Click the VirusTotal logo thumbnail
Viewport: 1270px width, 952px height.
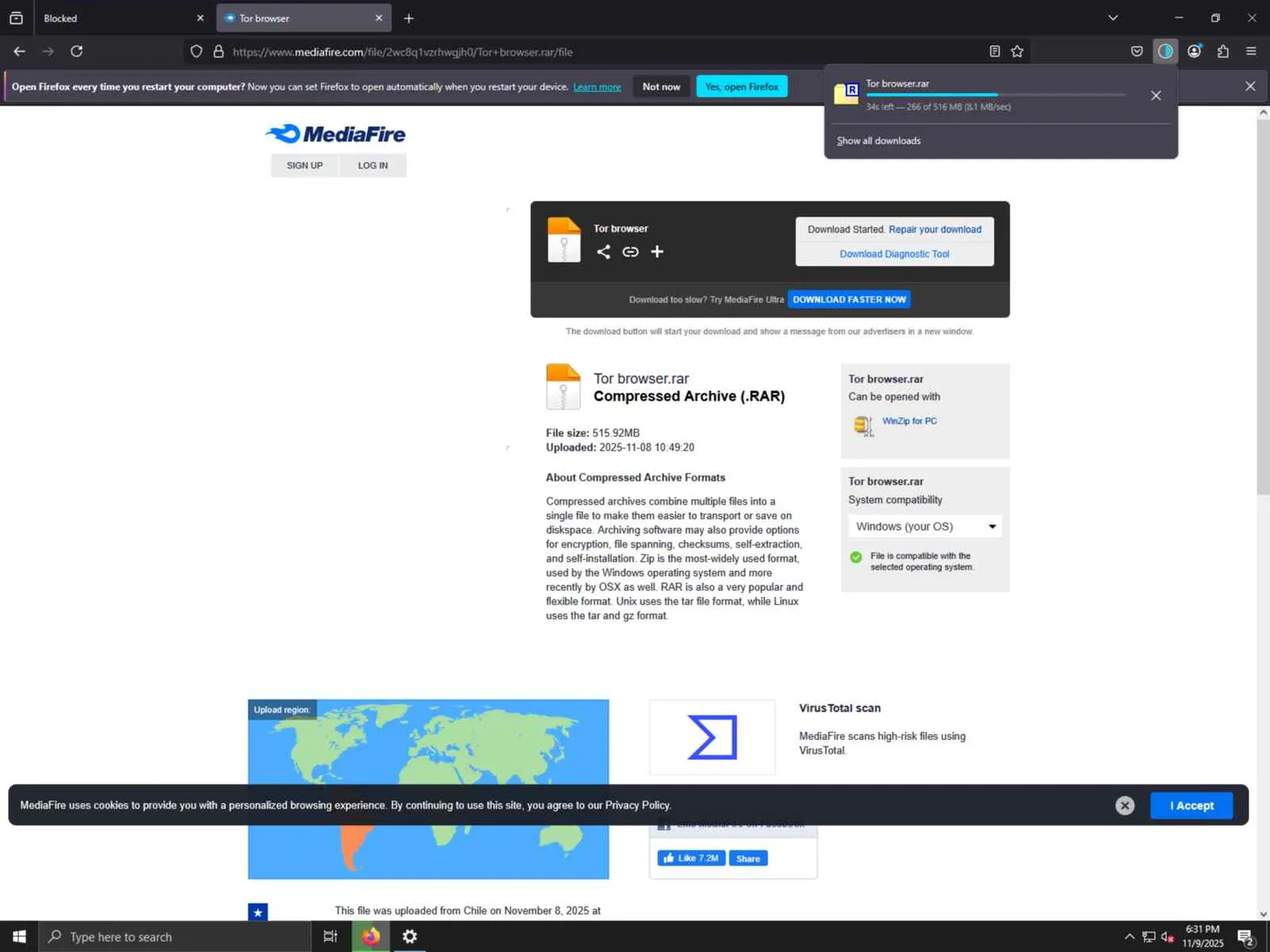[x=712, y=737]
